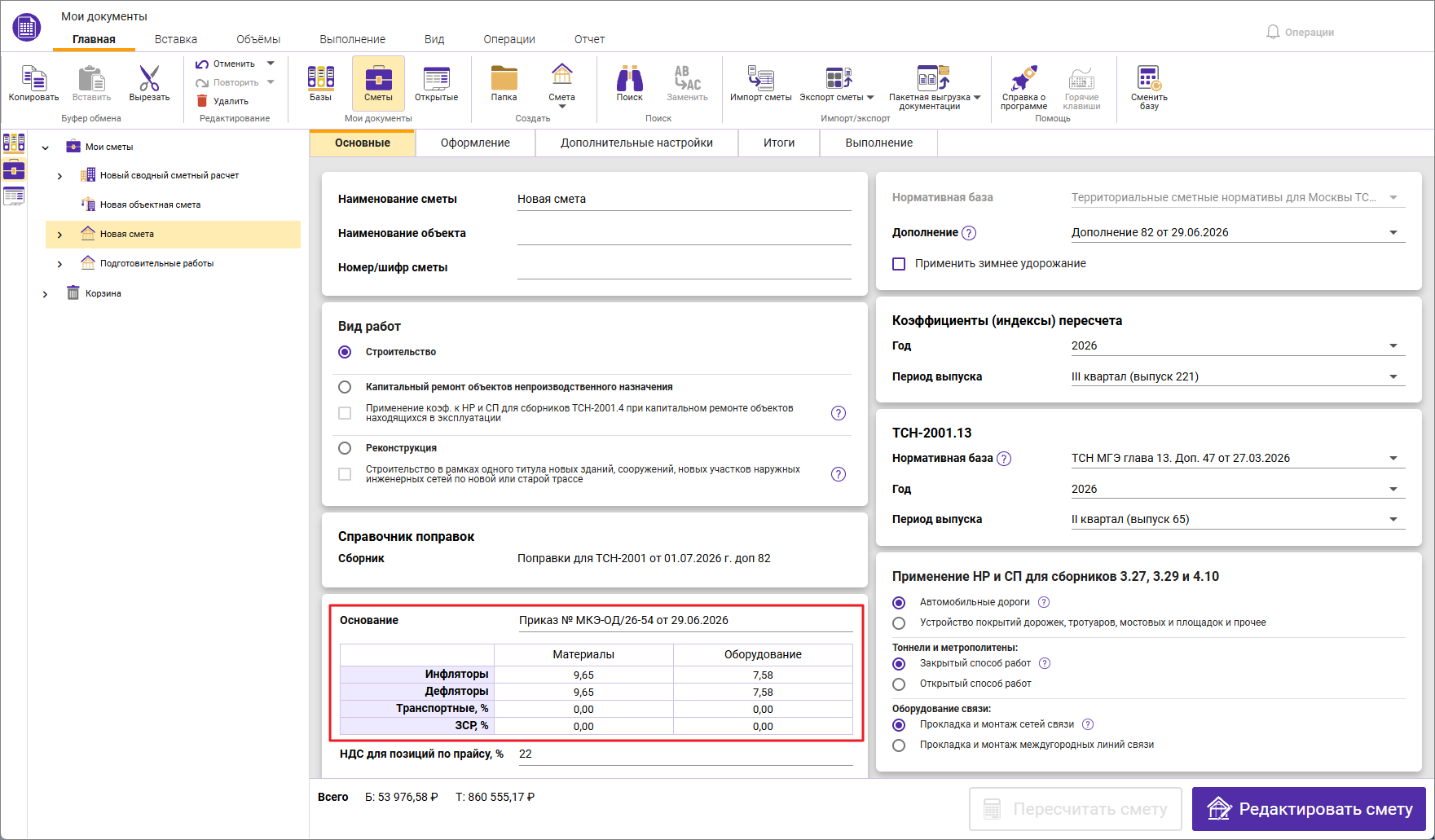Screen dimensions: 1435x840
Task: Expand Подготовительные работы tree node
Action: point(59,264)
